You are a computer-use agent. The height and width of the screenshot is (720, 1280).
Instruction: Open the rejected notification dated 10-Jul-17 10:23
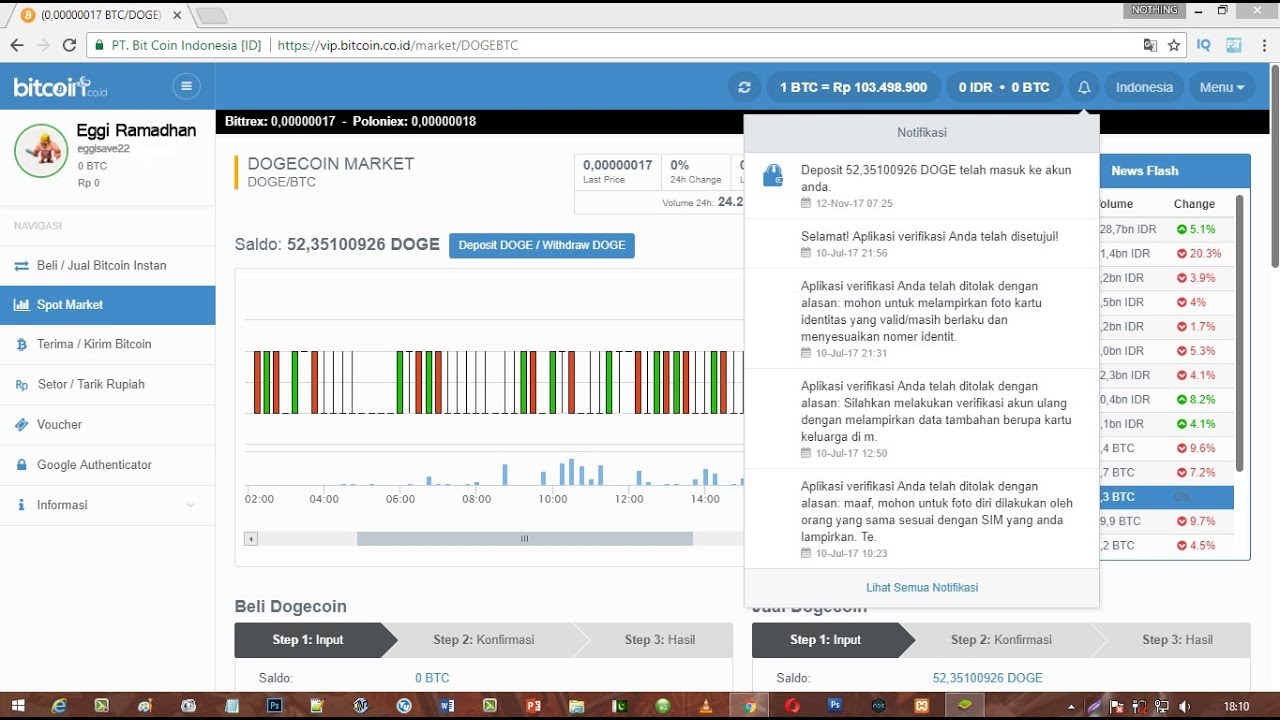coord(921,519)
